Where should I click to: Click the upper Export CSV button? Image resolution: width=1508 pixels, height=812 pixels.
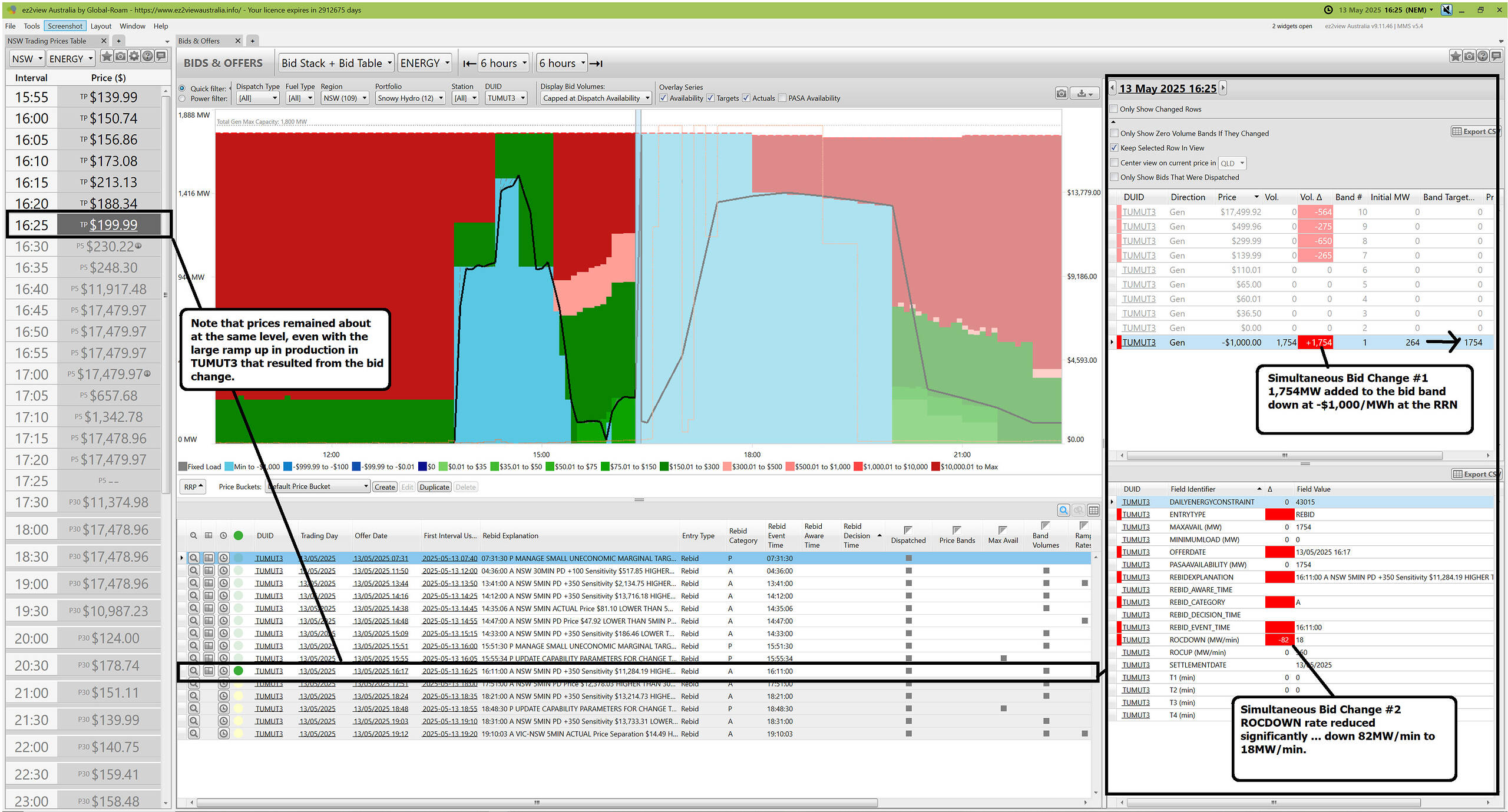pos(1474,131)
